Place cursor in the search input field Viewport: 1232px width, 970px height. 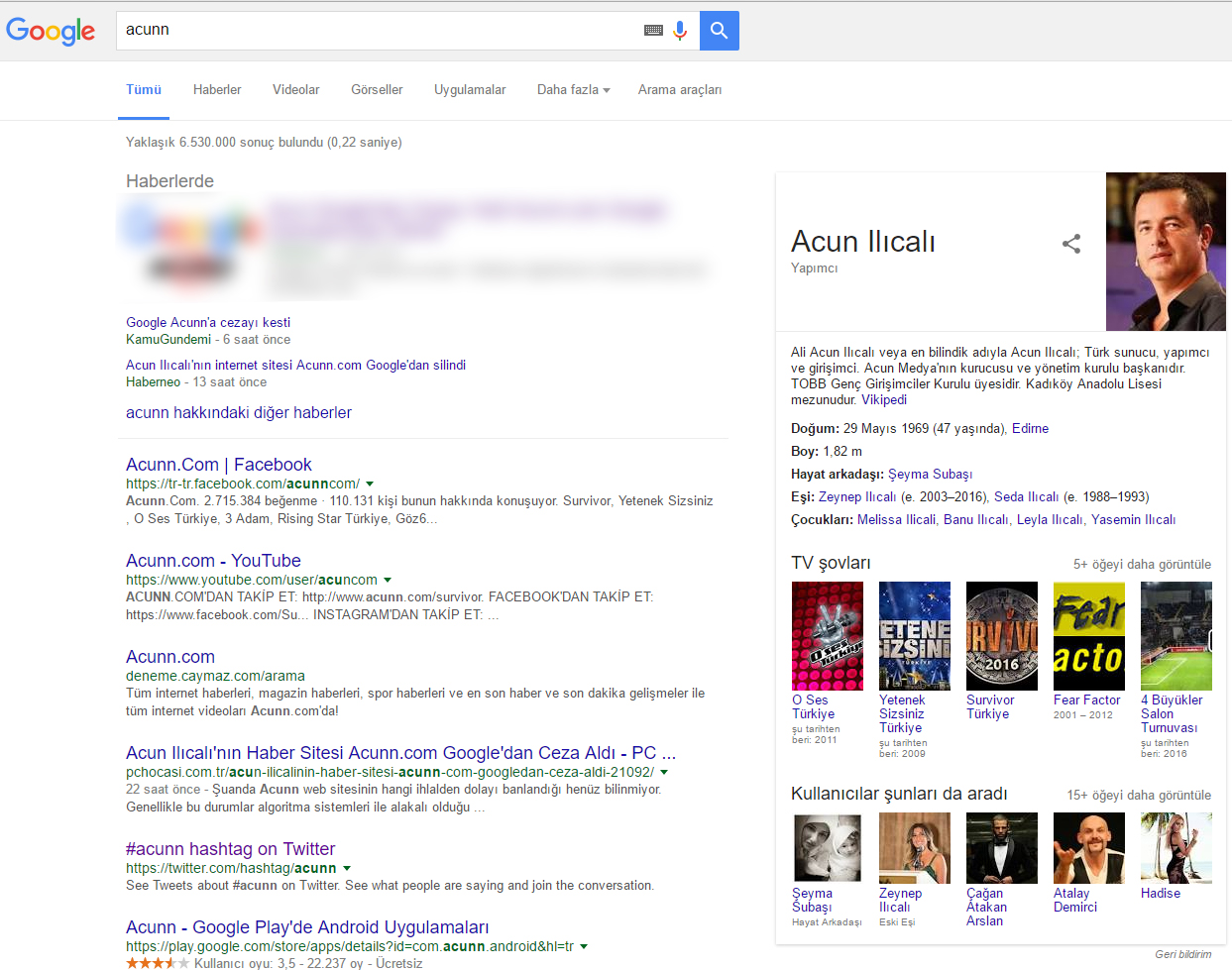(x=347, y=30)
